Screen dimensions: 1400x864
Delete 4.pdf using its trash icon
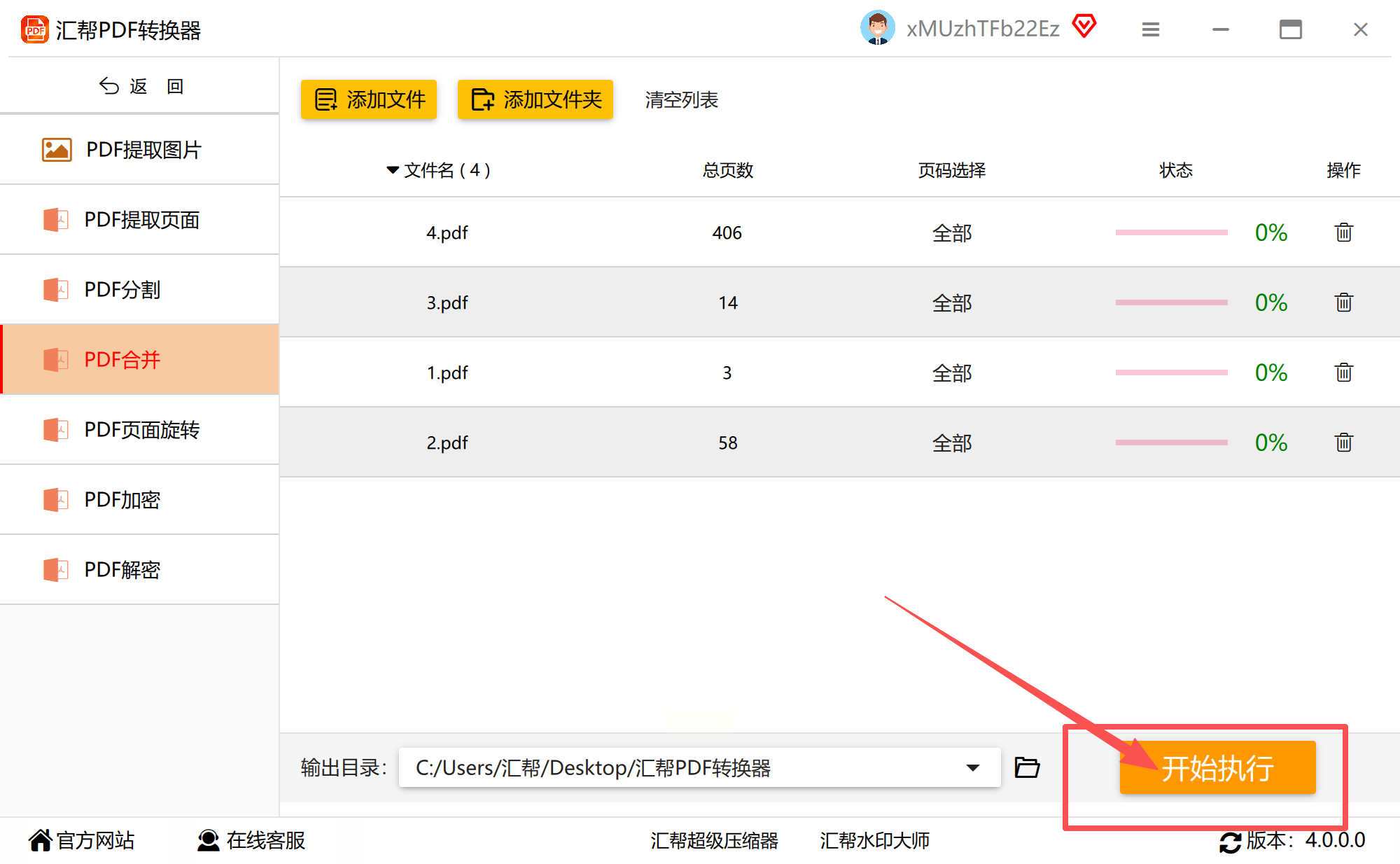coord(1343,232)
